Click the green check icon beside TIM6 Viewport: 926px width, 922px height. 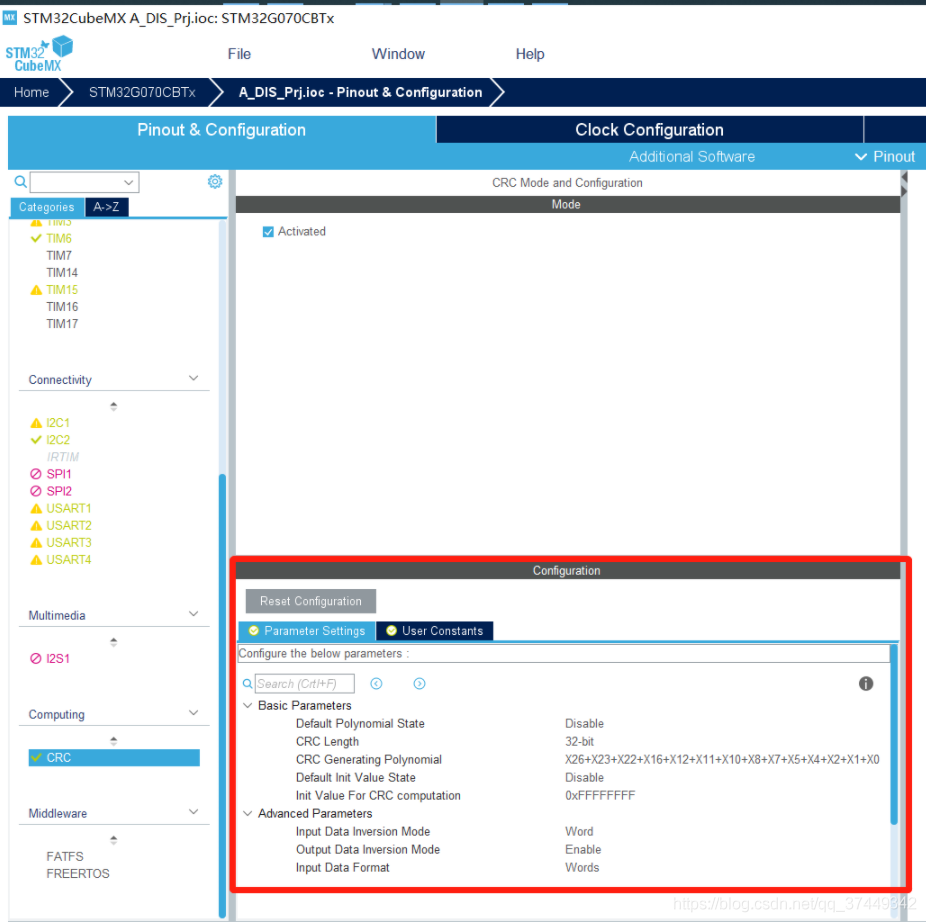coord(36,239)
